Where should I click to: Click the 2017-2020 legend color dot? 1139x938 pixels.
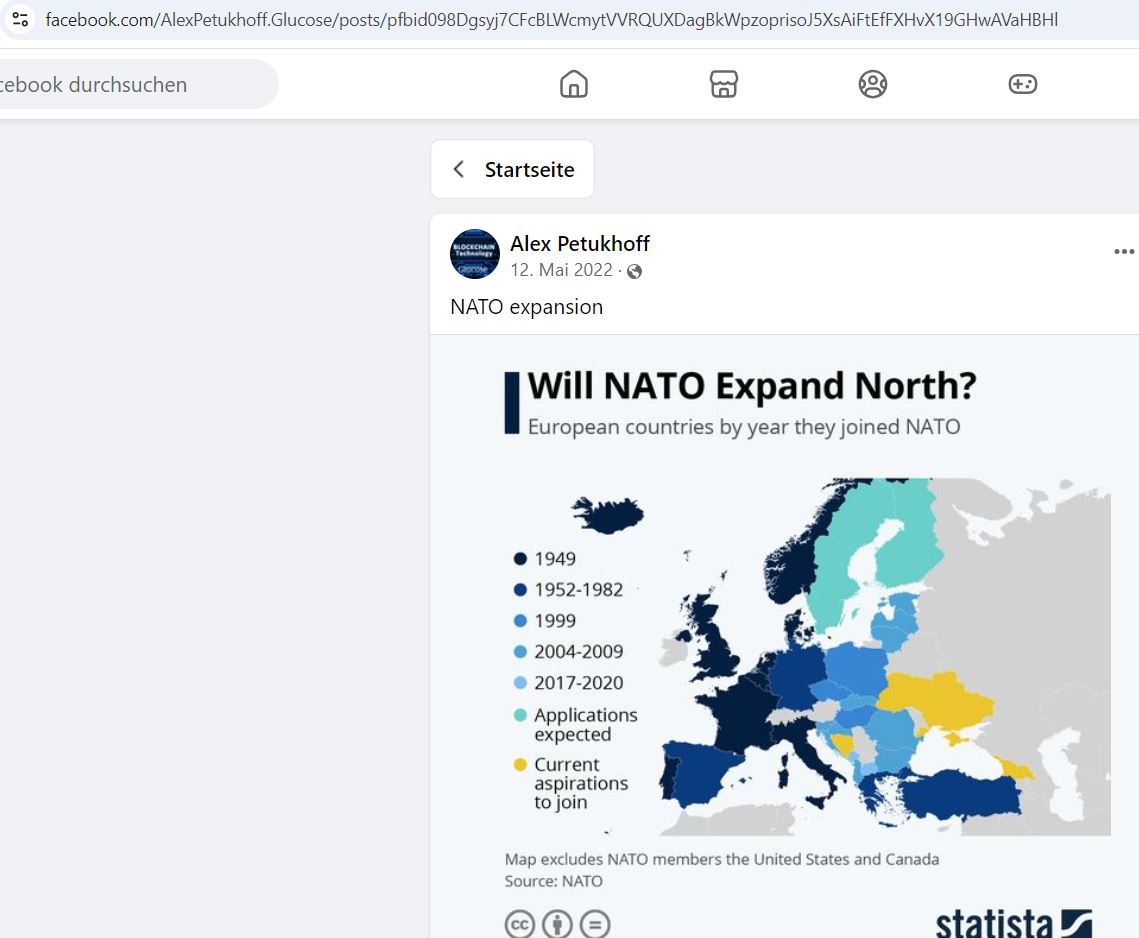tap(520, 683)
